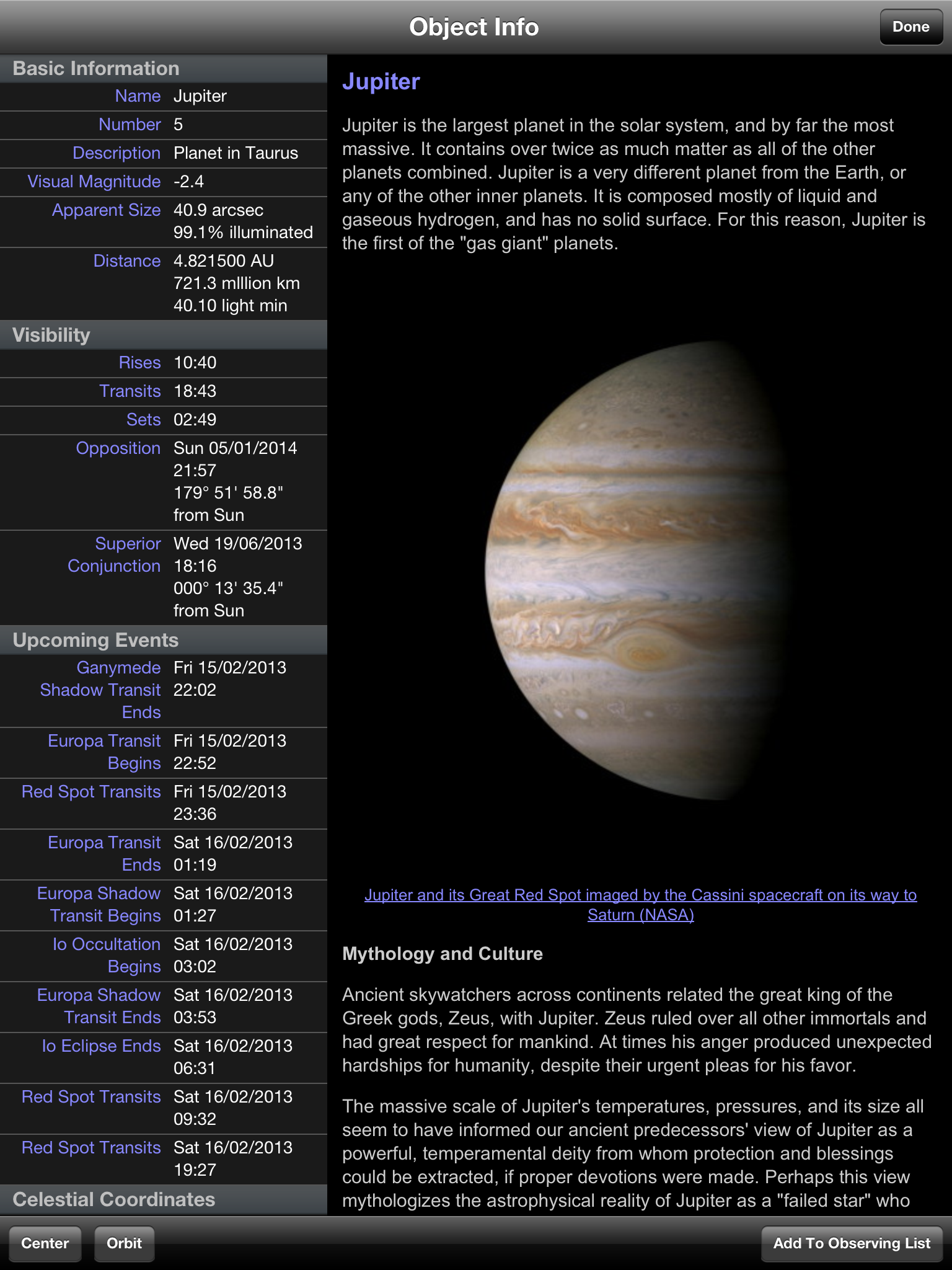This screenshot has width=952, height=1270.
Task: Tap the Celestial Coordinates section header
Action: click(163, 1199)
